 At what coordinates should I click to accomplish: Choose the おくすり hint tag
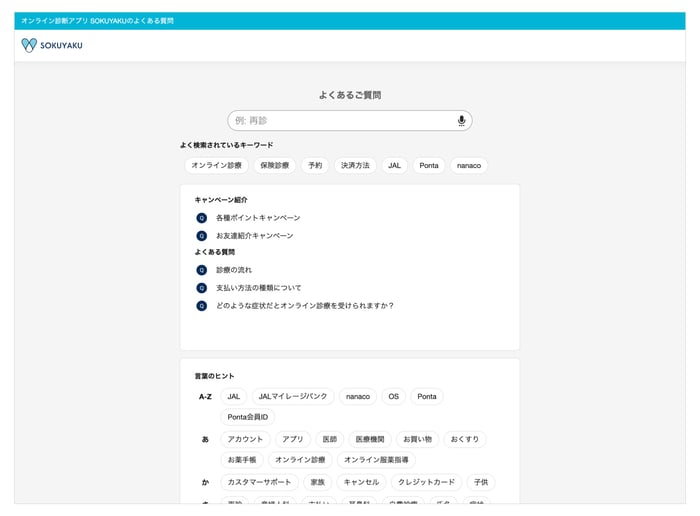click(x=465, y=439)
